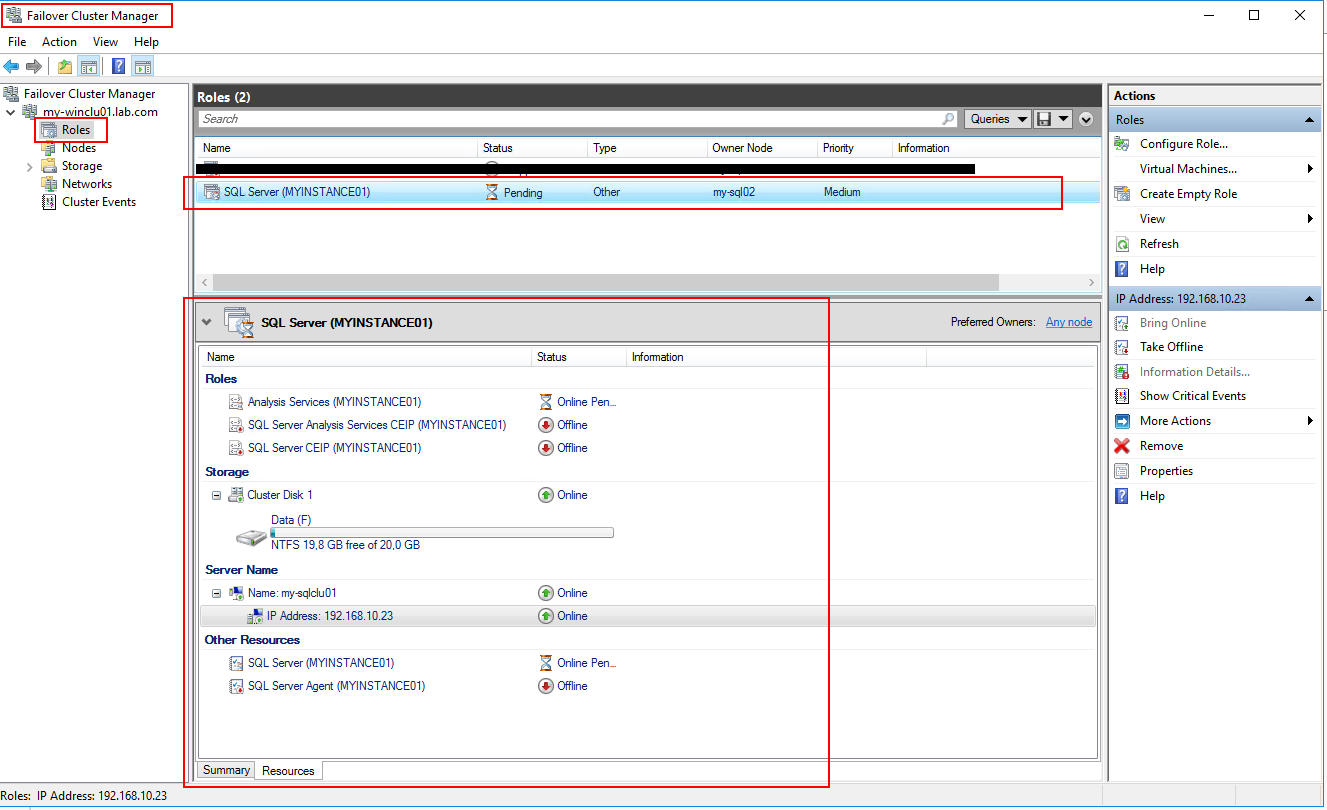This screenshot has height=810, width=1327.
Task: Toggle Show/Hide Action Pane toolbar button
Action: pyautogui.click(x=143, y=66)
